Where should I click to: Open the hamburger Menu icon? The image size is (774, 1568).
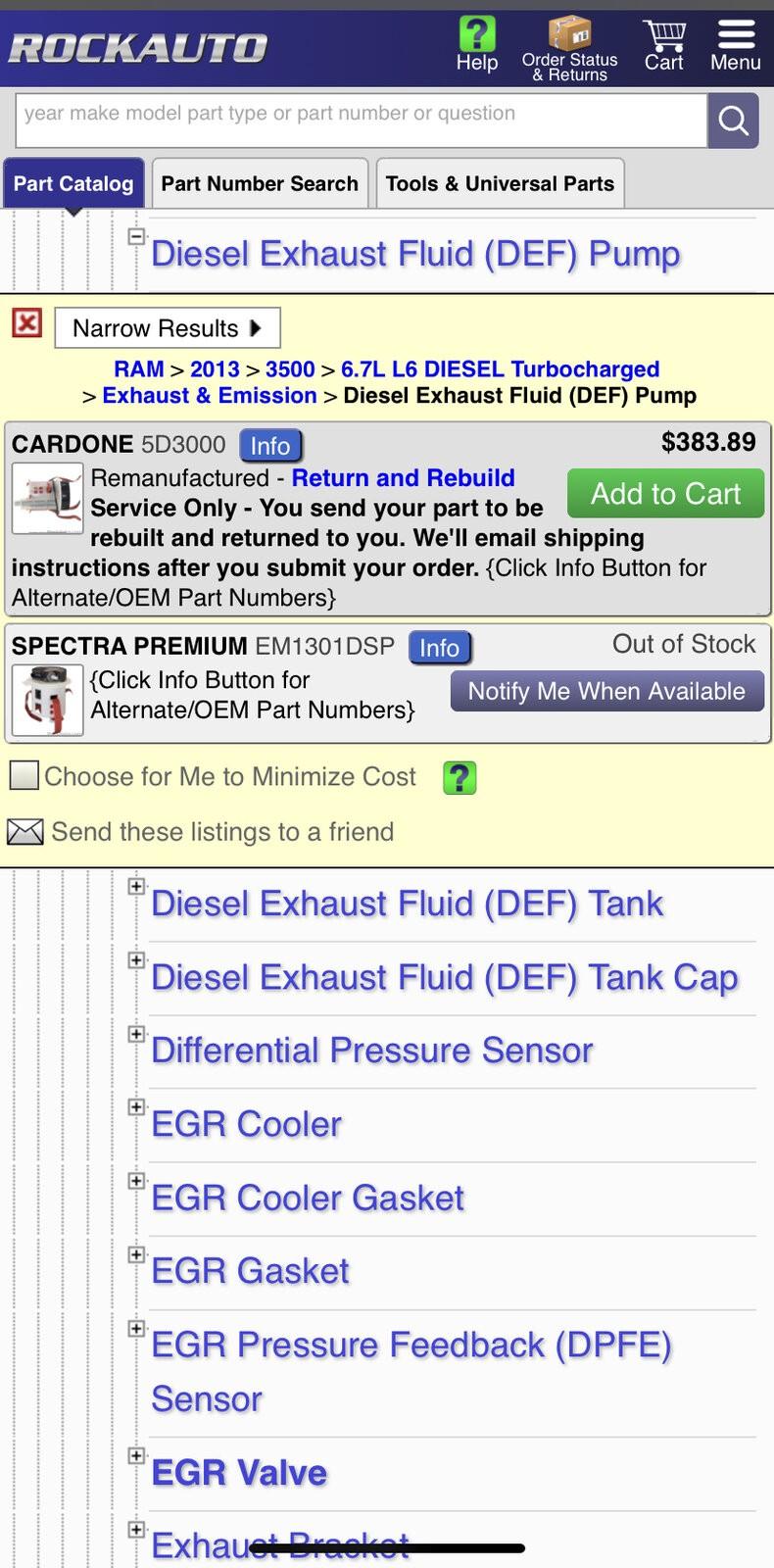736,34
